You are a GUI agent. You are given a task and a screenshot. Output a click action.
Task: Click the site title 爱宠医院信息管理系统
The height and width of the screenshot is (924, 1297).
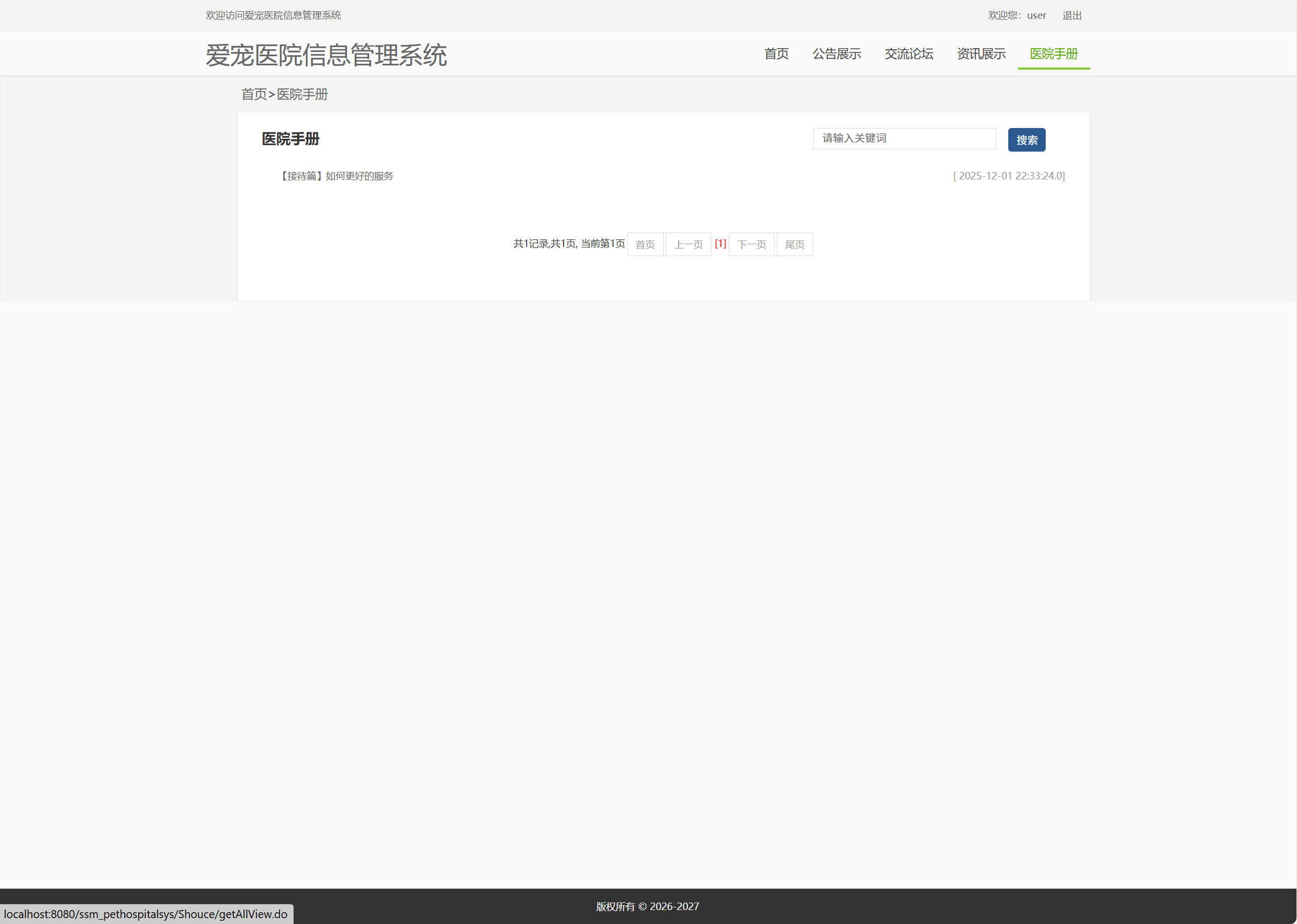point(327,55)
